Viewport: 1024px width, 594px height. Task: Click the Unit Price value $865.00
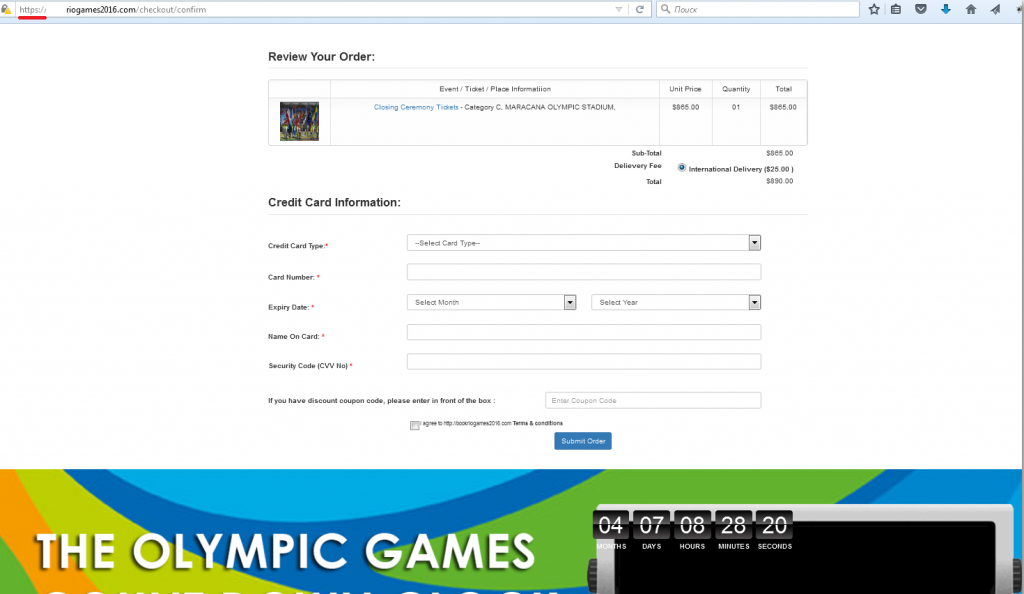click(685, 107)
